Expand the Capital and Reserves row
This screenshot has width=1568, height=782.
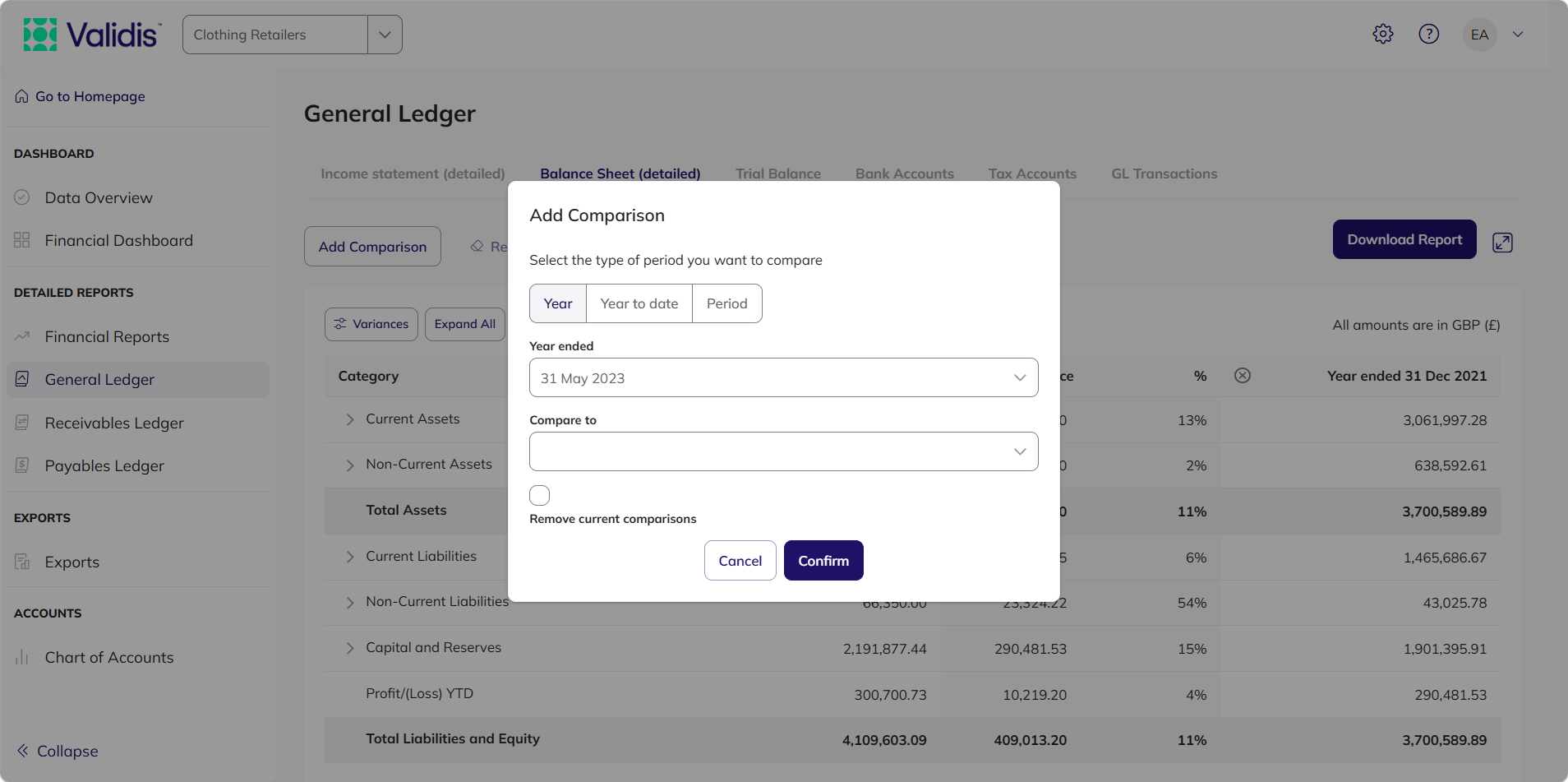pyautogui.click(x=350, y=648)
